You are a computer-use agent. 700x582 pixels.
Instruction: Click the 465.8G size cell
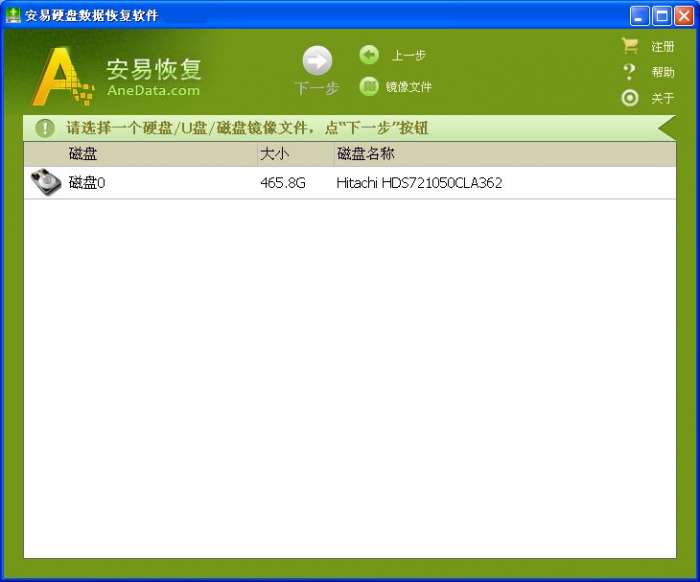point(283,183)
